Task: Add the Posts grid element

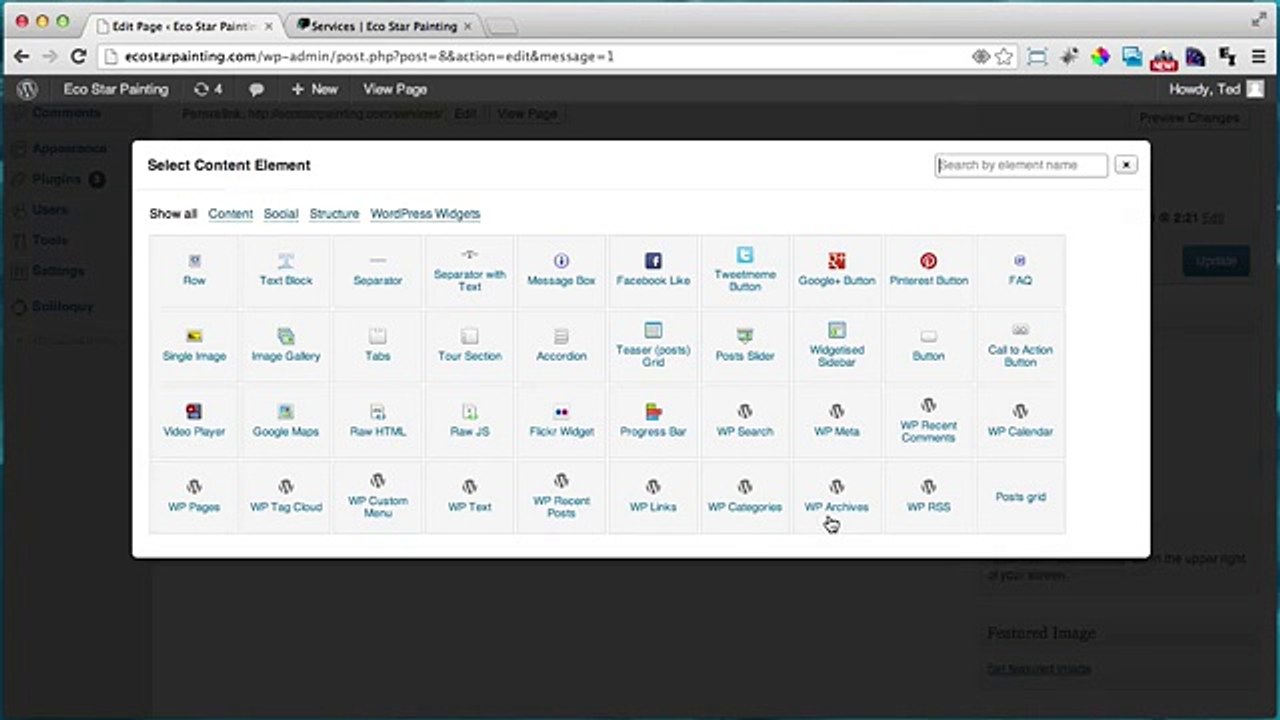Action: 1020,497
